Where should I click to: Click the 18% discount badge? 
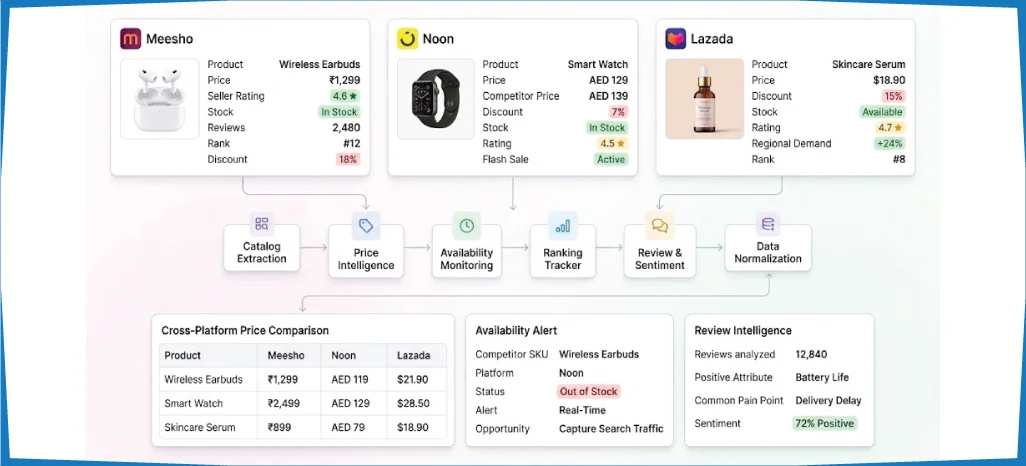tap(348, 159)
